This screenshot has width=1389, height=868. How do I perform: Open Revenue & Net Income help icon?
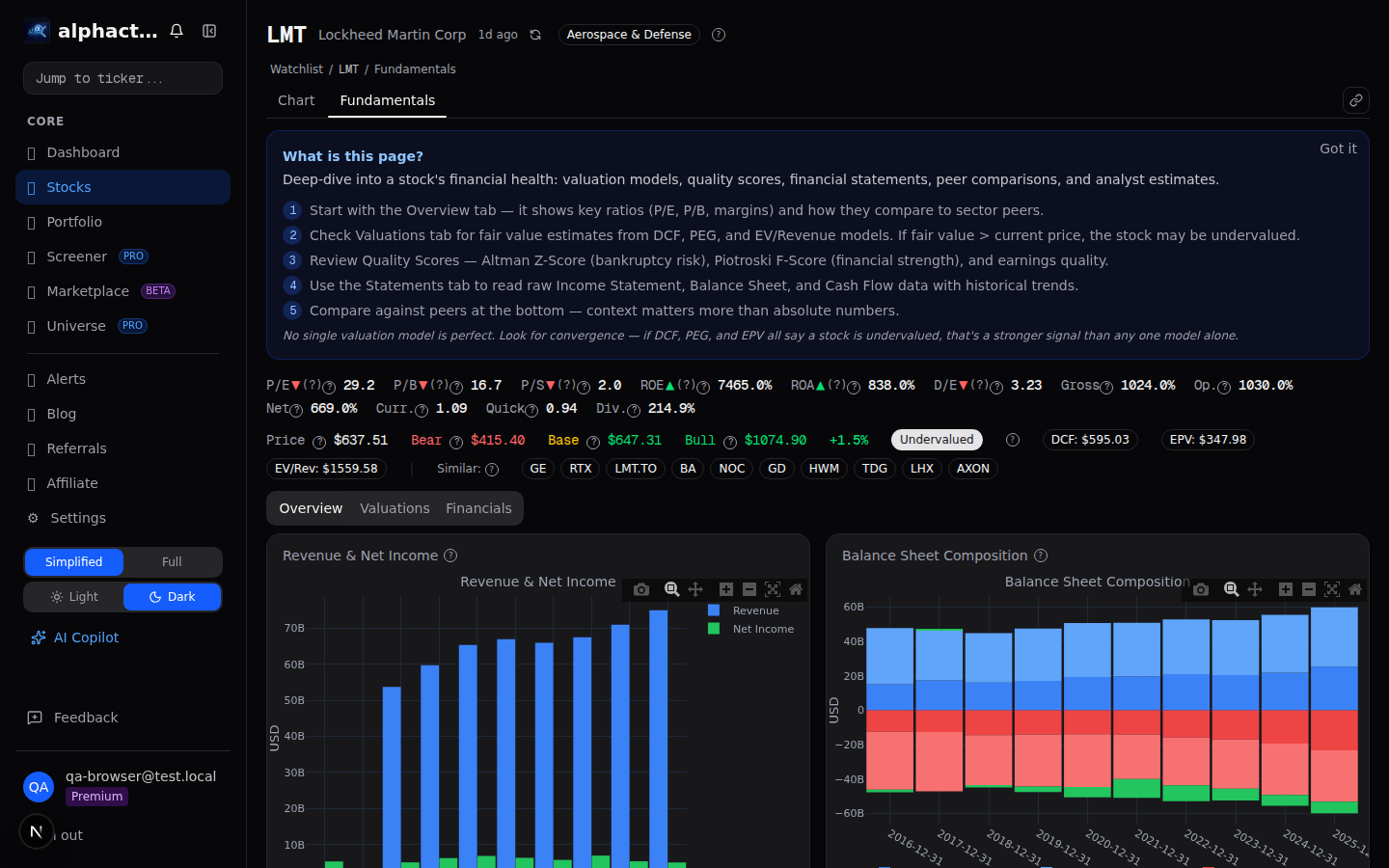click(x=450, y=556)
